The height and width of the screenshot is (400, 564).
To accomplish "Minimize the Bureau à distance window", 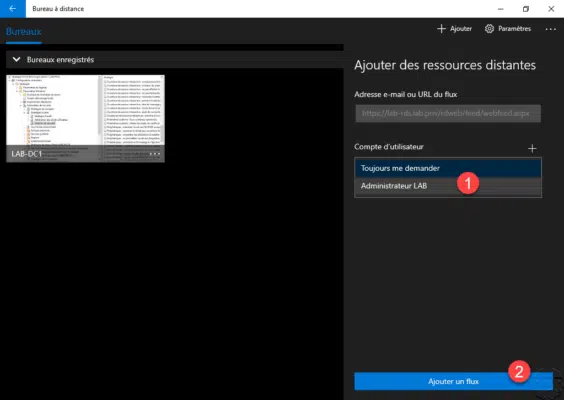I will 500,9.
